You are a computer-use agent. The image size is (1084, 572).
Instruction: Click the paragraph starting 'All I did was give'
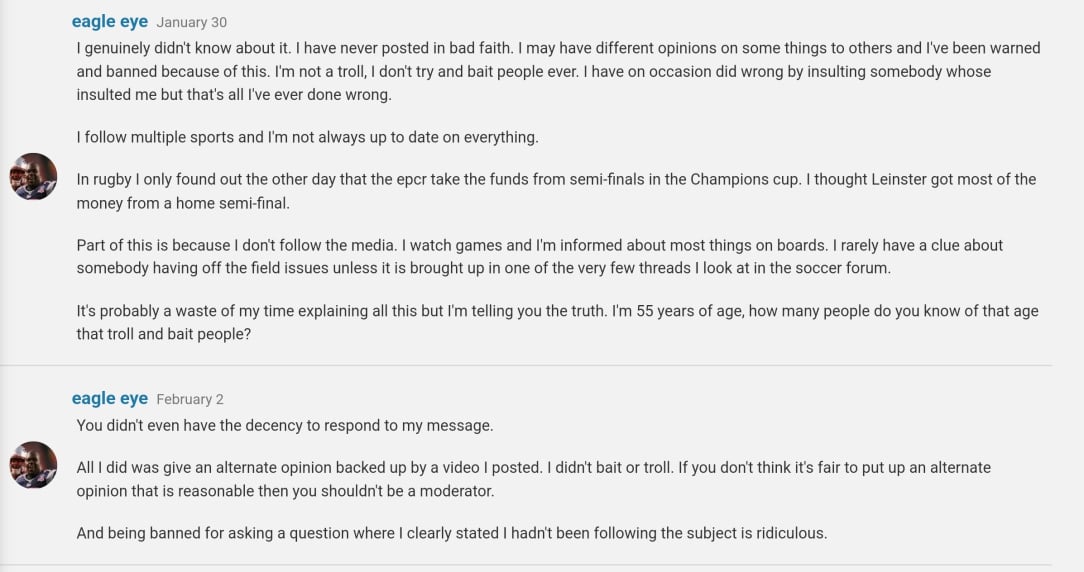point(534,479)
